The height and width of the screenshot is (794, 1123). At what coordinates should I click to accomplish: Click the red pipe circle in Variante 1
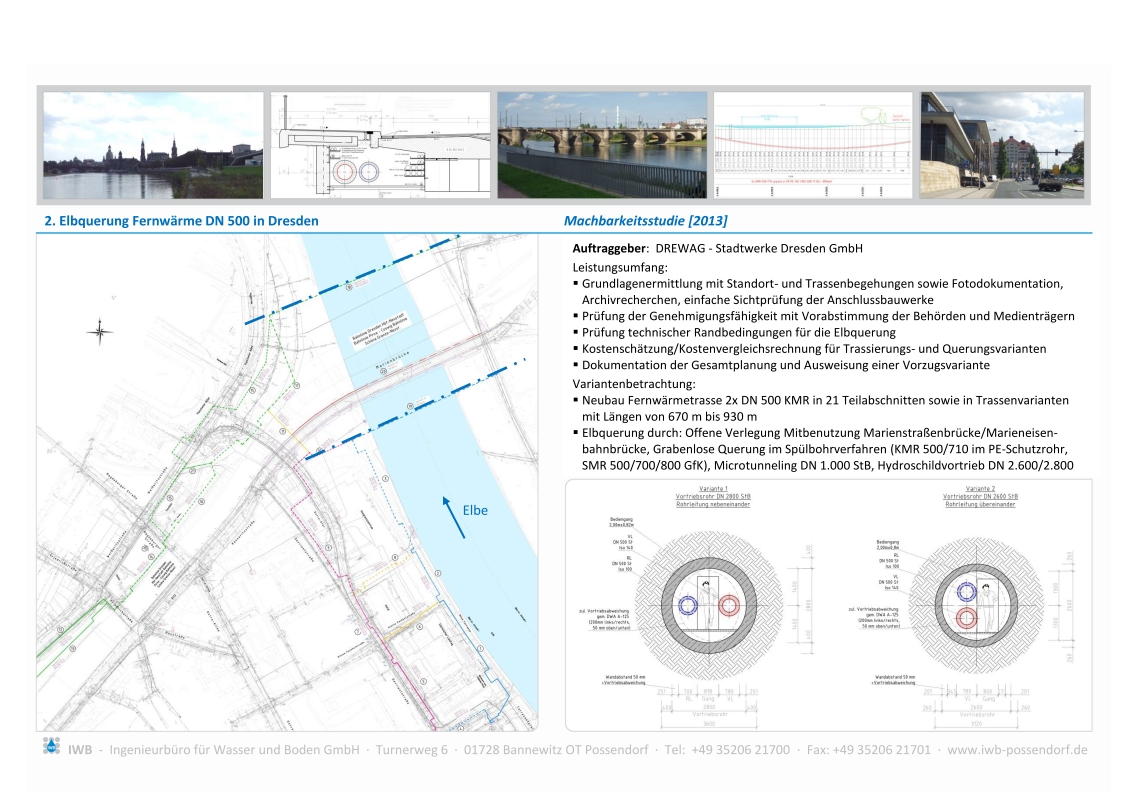(729, 605)
